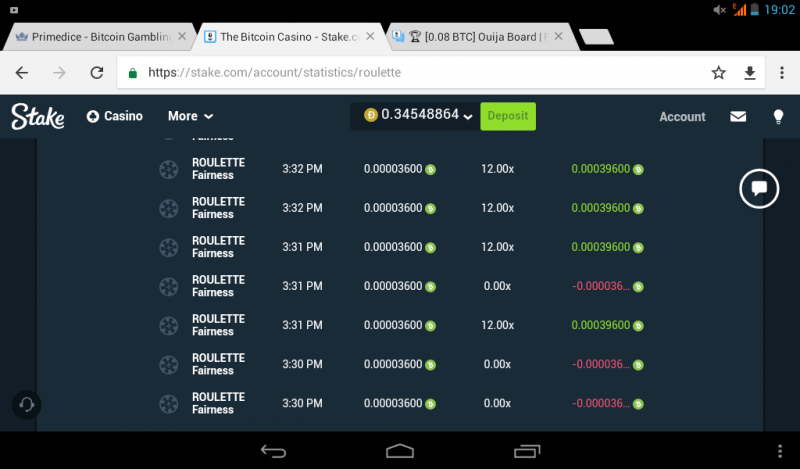Click the download icon in Chrome toolbar

coord(749,73)
